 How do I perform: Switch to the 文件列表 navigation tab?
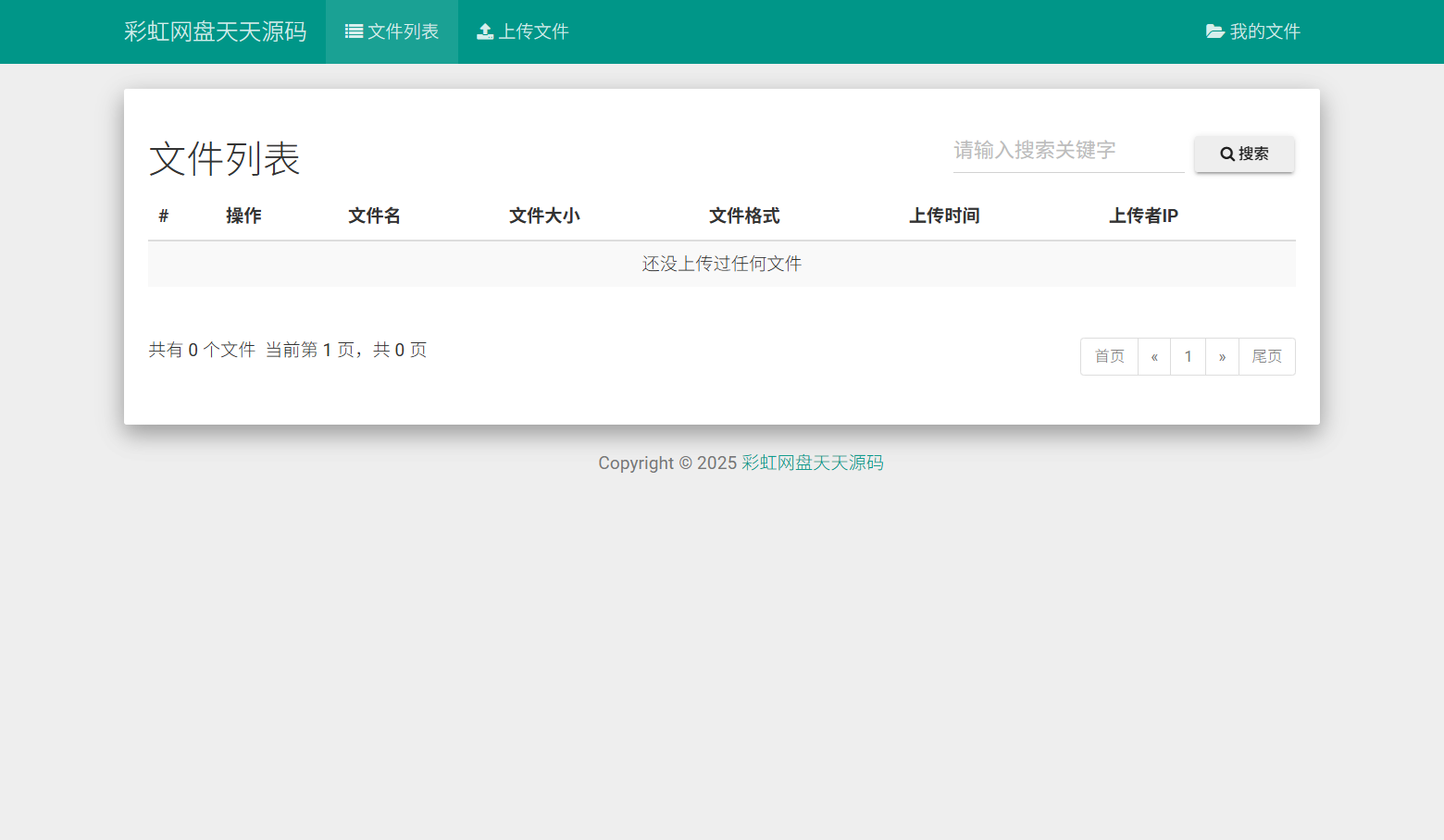coord(392,31)
